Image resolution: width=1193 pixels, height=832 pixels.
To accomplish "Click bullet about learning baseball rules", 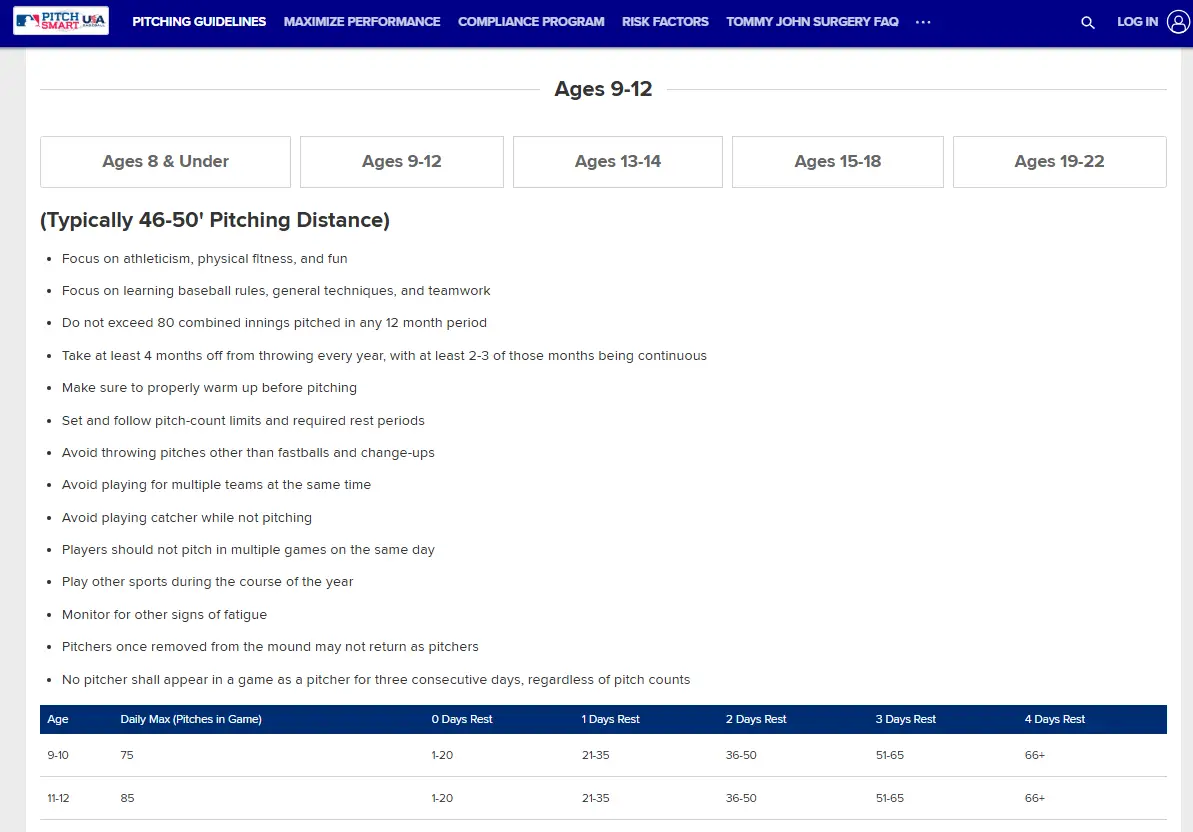I will click(x=276, y=291).
